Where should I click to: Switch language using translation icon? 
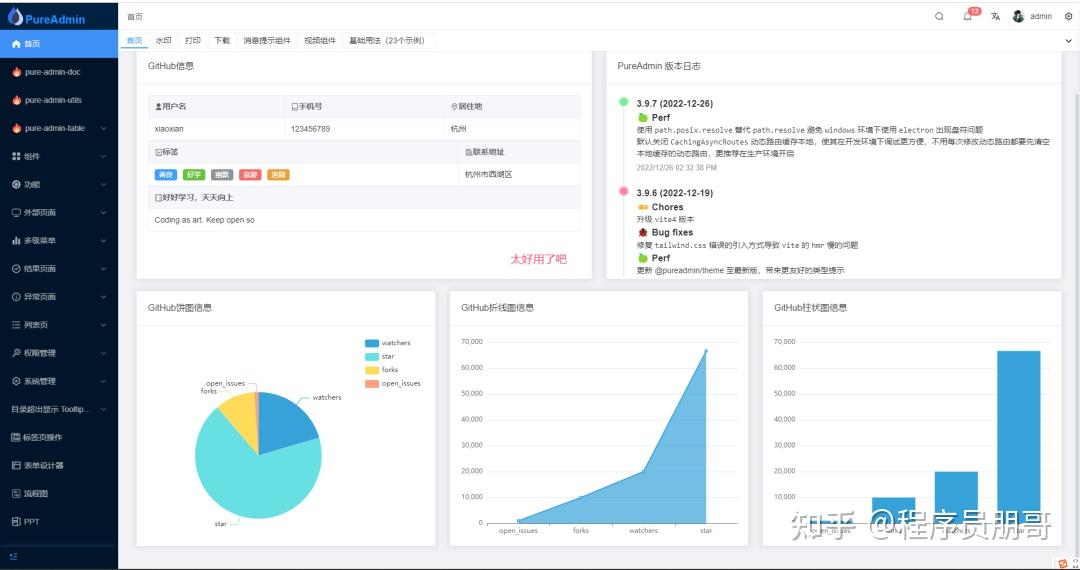pyautogui.click(x=995, y=17)
